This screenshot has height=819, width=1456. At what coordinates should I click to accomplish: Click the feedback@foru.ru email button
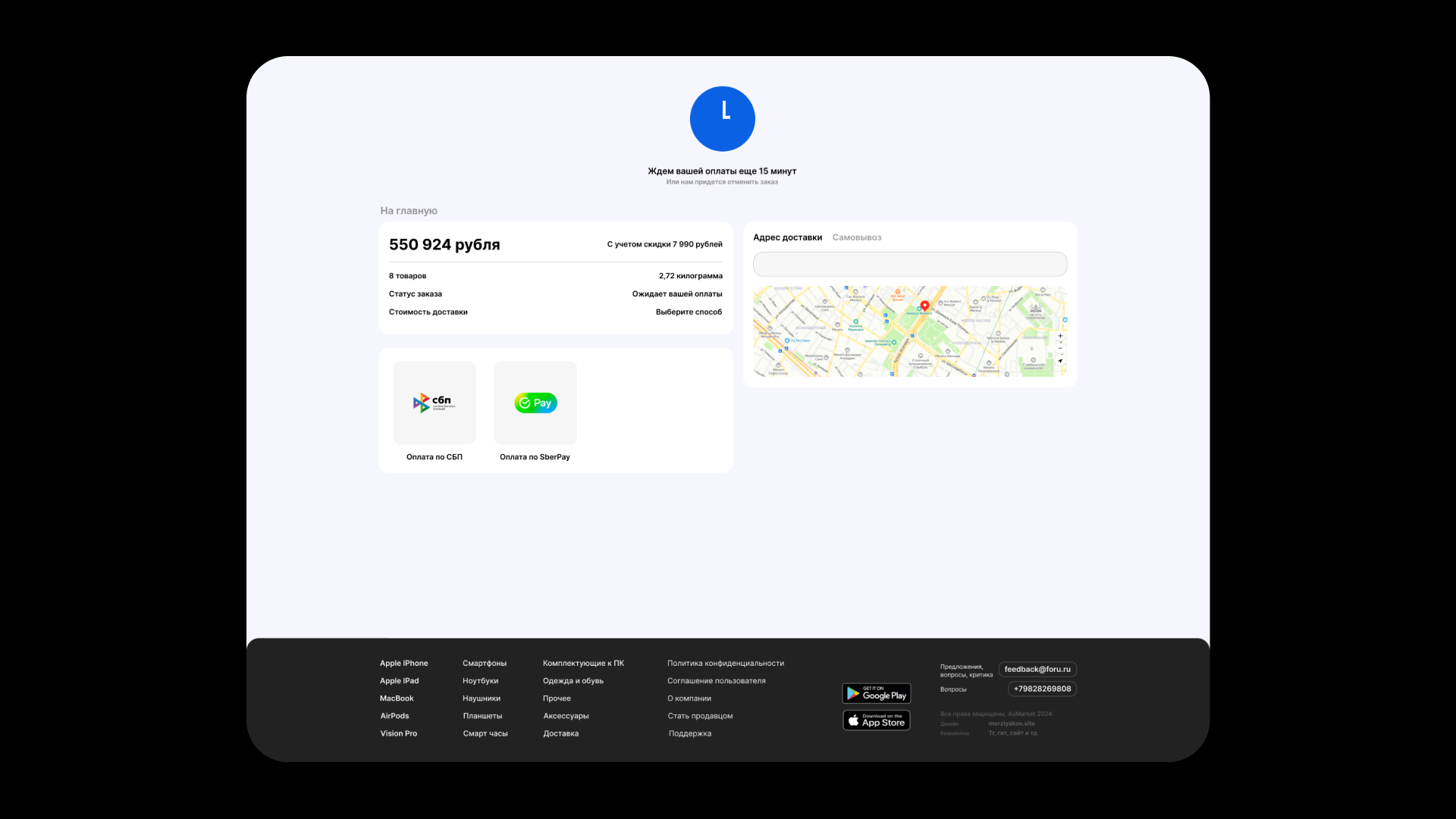coord(1037,669)
